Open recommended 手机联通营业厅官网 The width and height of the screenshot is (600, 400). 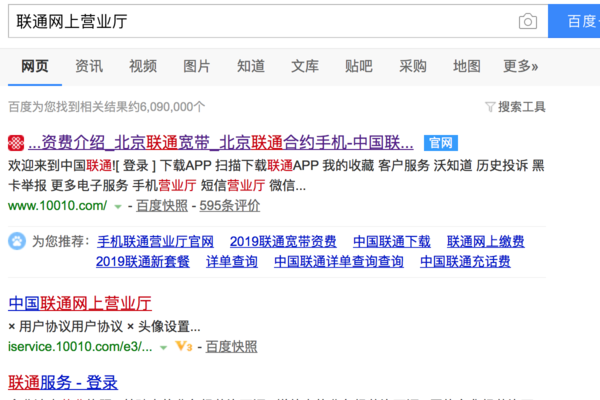(x=155, y=242)
